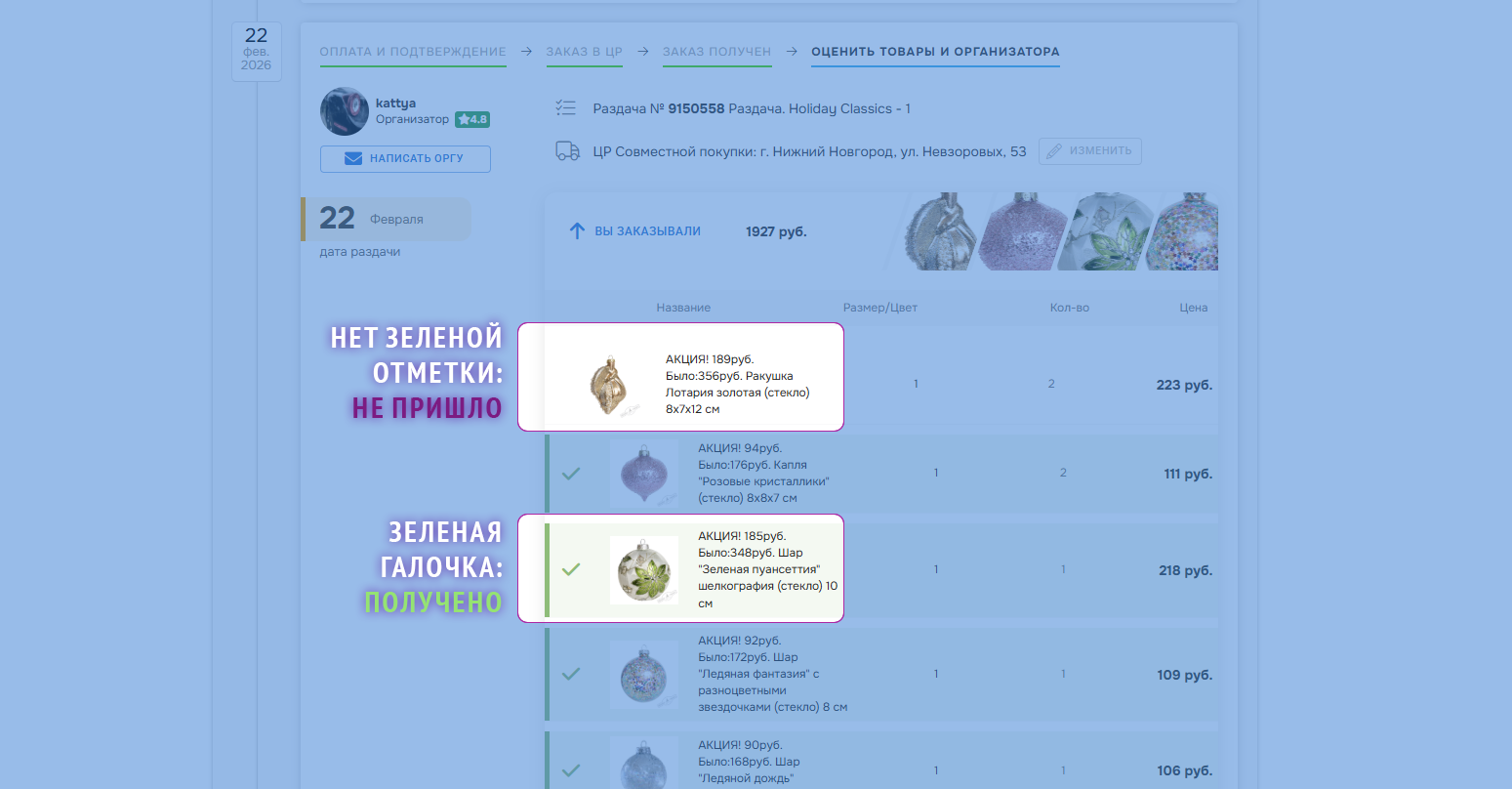Click the pencil icon beside ИЗМЕНИТЬ
This screenshot has width=1512, height=789.
(1054, 151)
